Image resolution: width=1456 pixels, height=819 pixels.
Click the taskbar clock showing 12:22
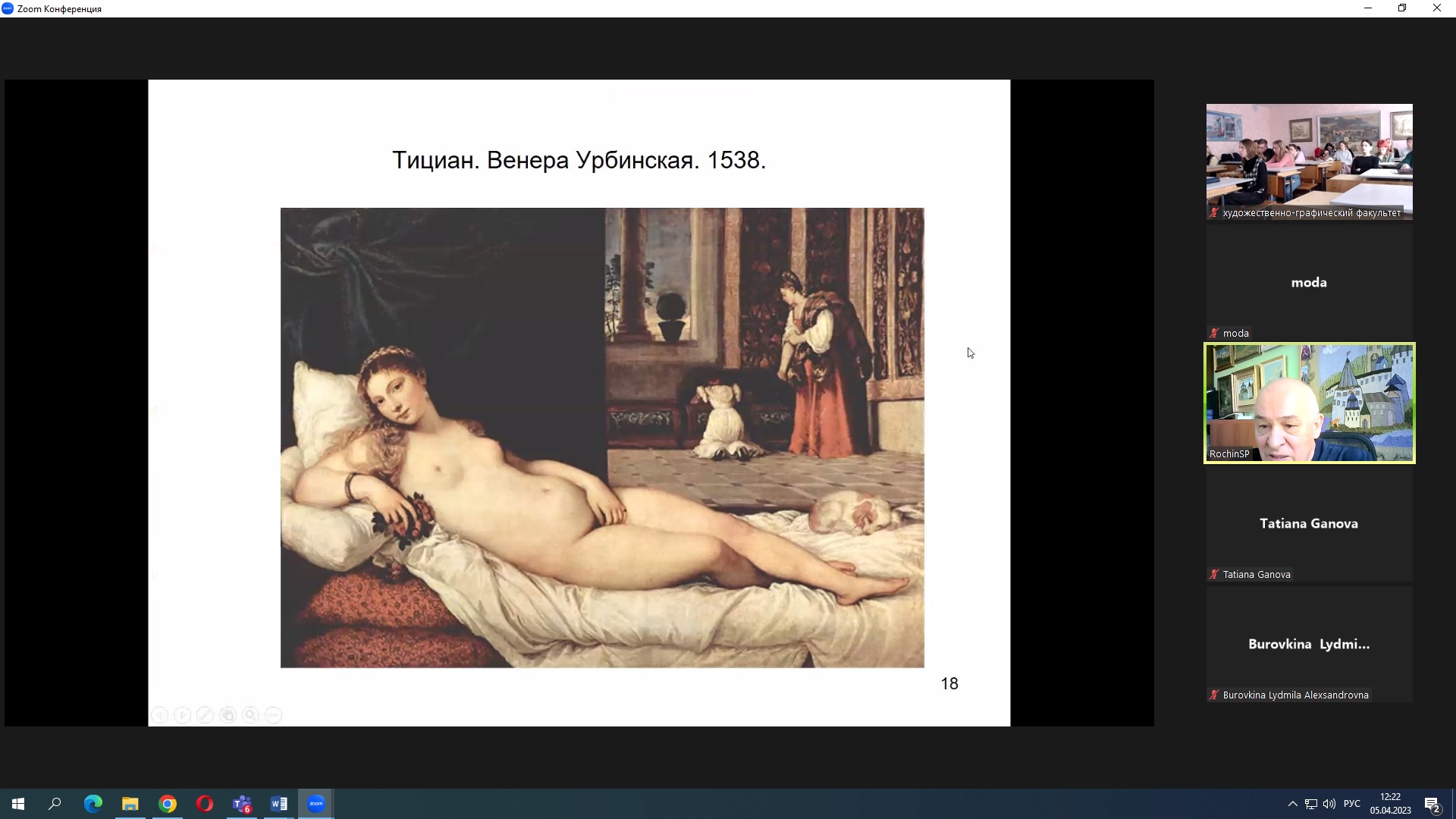point(1390,804)
